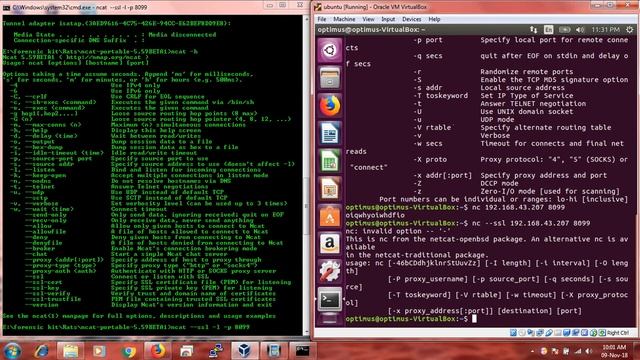Open the Ubuntu Dash search launcher icon

(330, 51)
